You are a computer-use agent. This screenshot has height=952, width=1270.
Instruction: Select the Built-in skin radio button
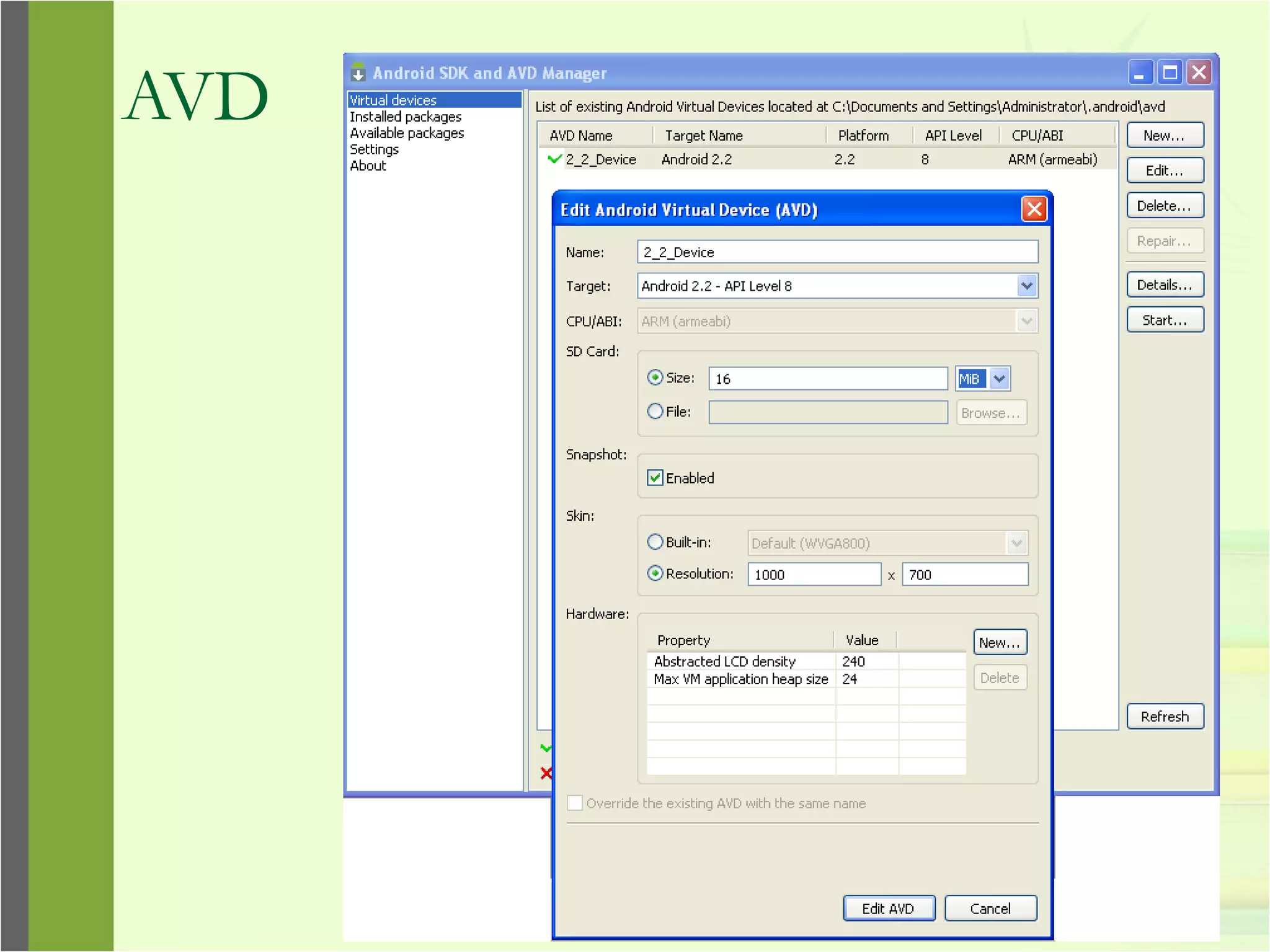pyautogui.click(x=655, y=542)
